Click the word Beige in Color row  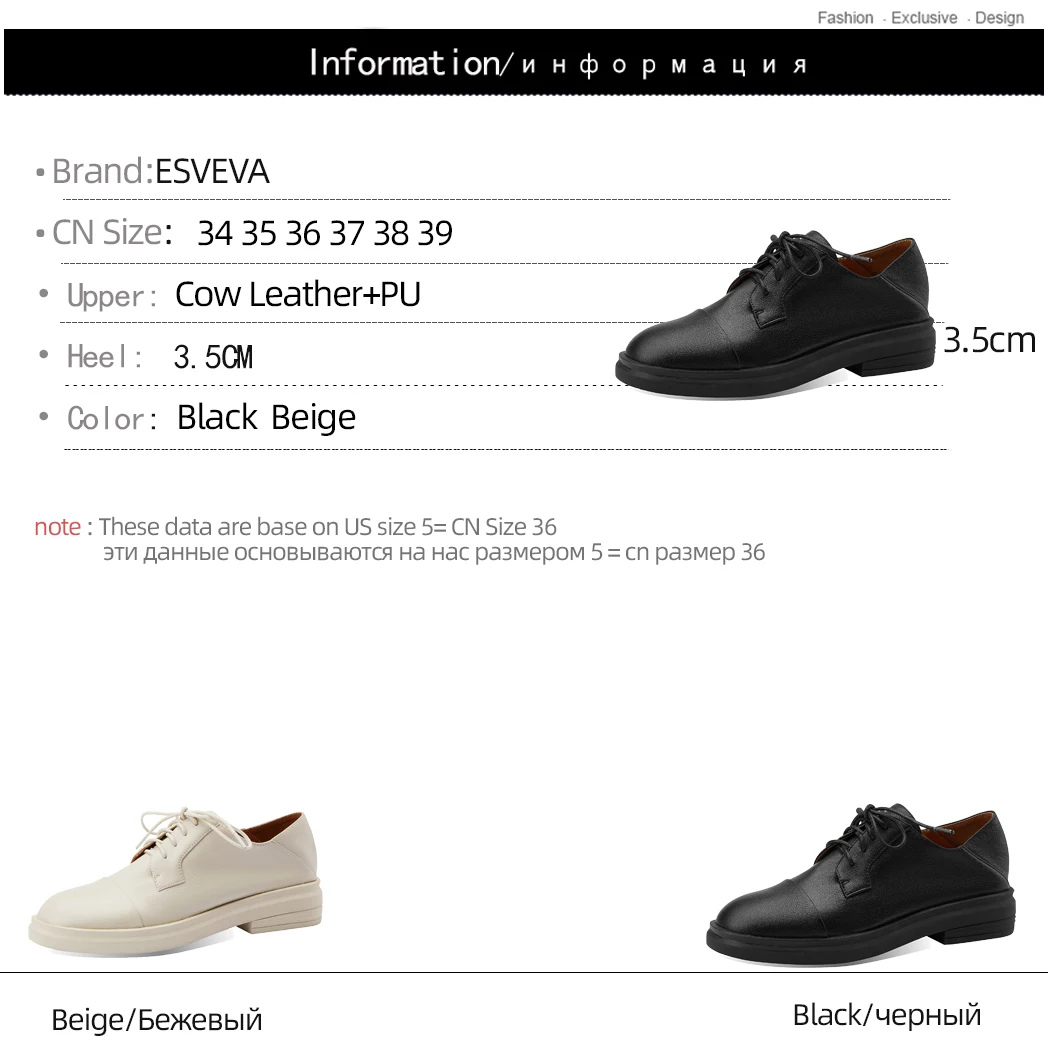click(x=313, y=418)
